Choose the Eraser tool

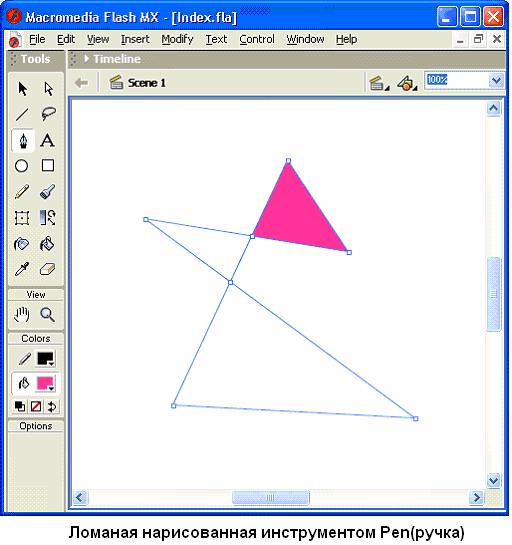point(48,269)
